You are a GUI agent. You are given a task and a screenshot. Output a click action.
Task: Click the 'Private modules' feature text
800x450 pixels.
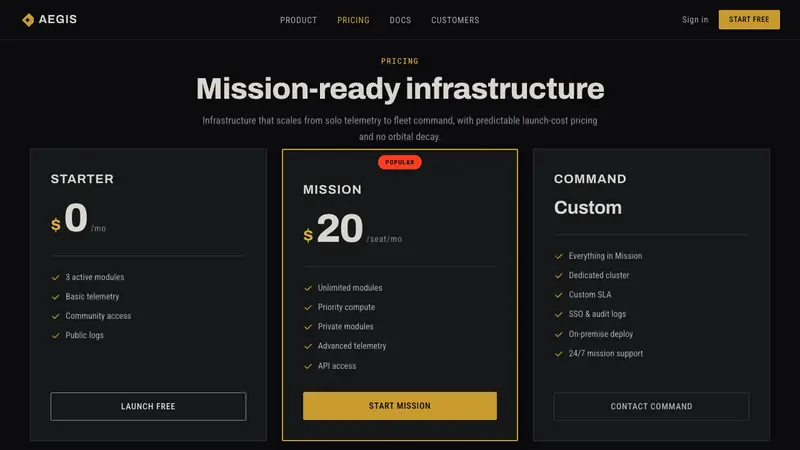(345, 327)
